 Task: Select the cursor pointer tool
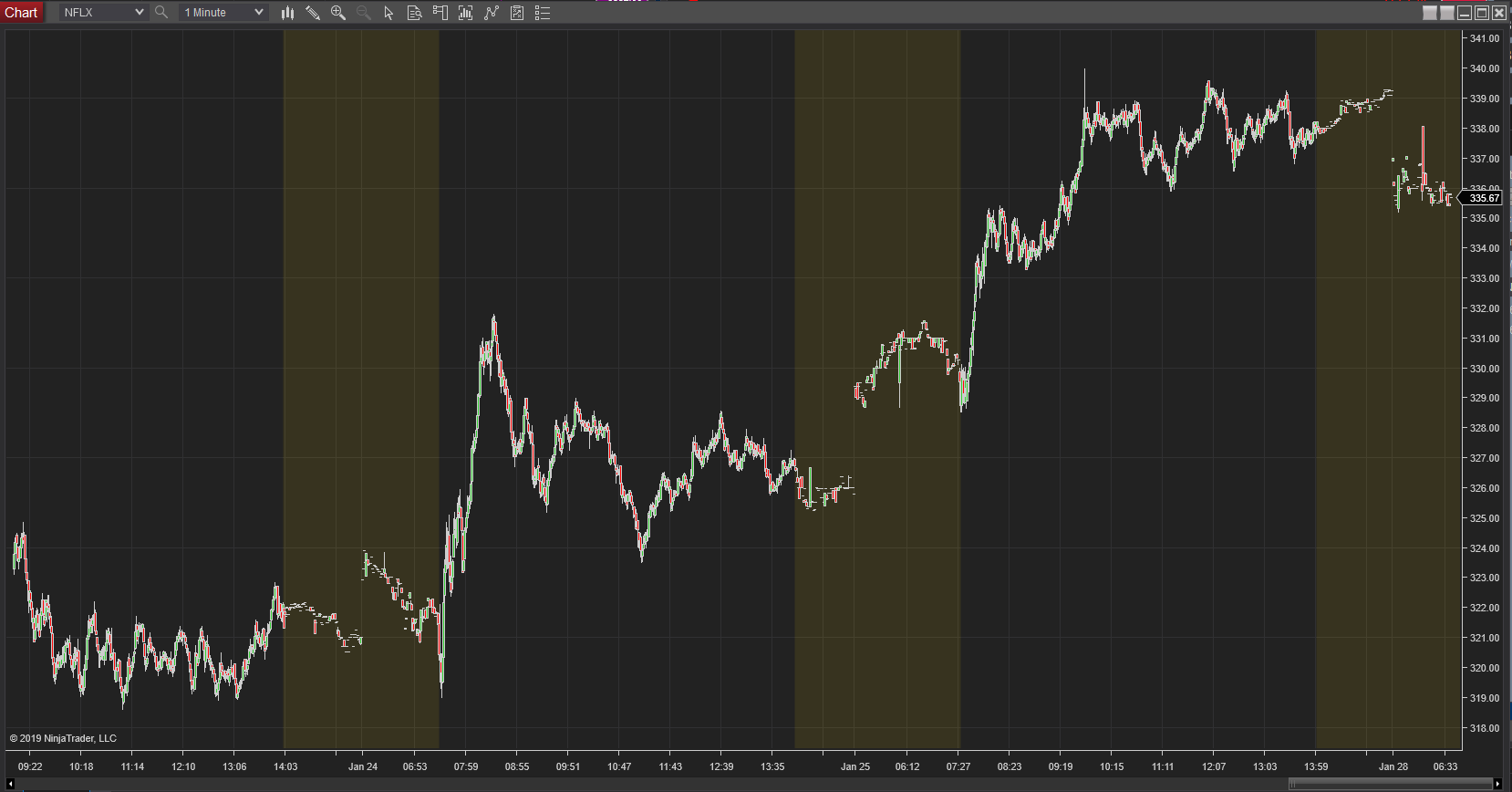tap(388, 13)
